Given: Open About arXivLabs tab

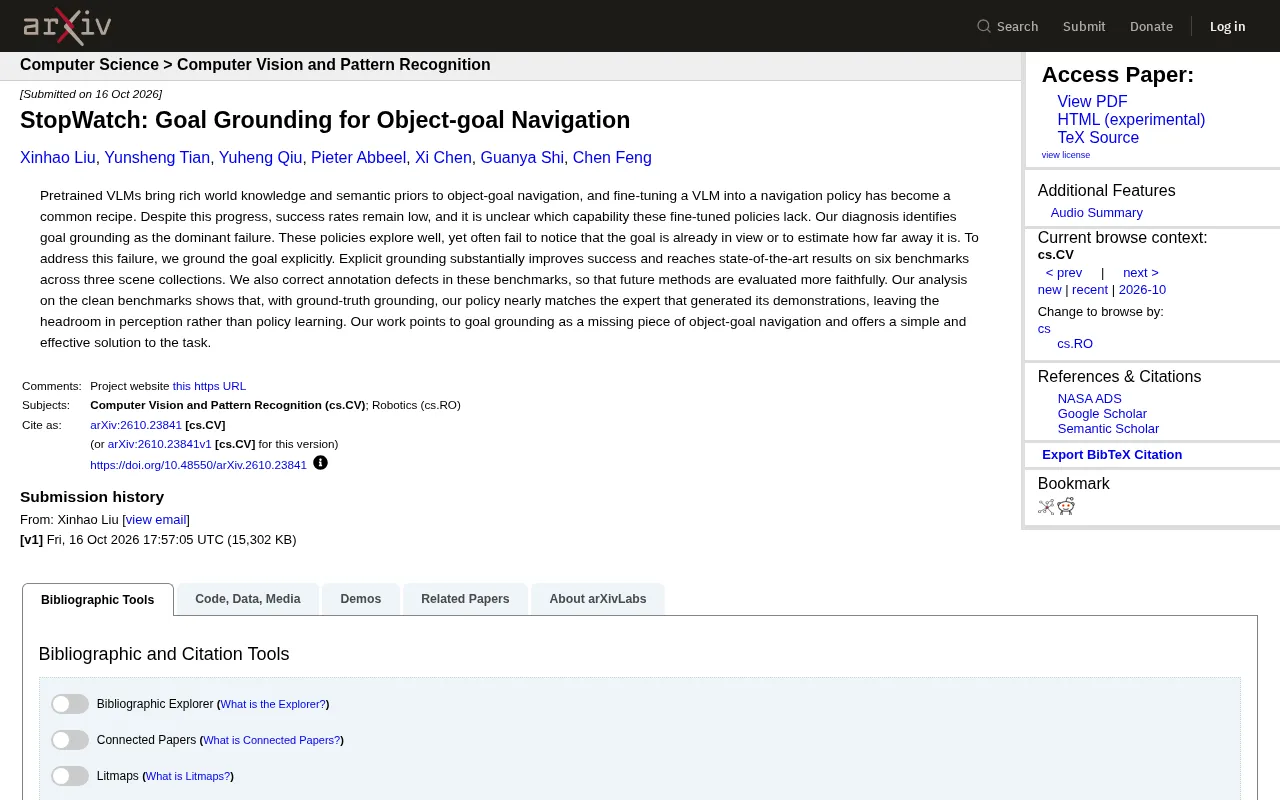Looking at the screenshot, I should coord(598,599).
